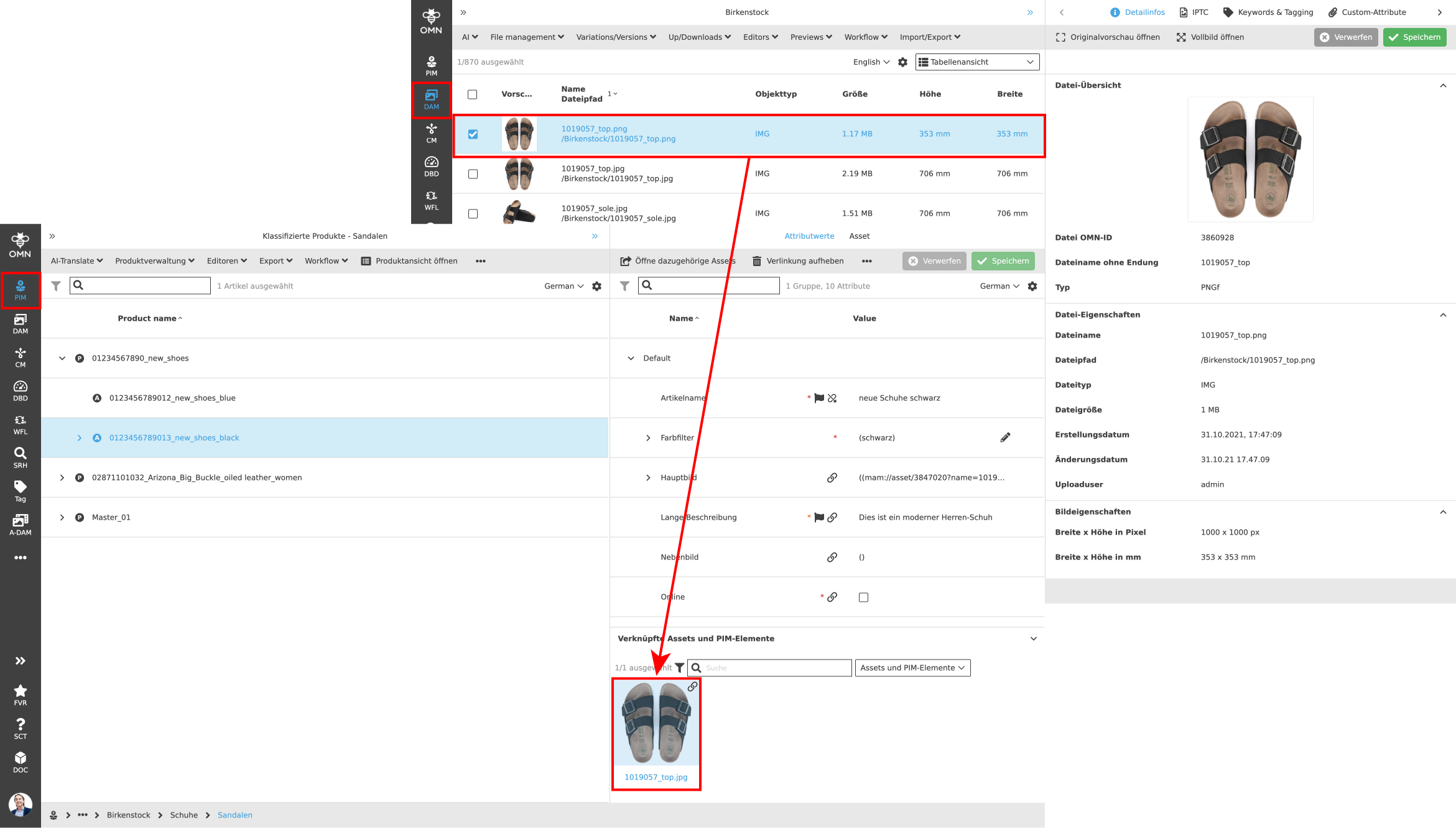Click the WFL workflow icon in lower sidebar
The image size is (1456, 828).
coord(20,424)
